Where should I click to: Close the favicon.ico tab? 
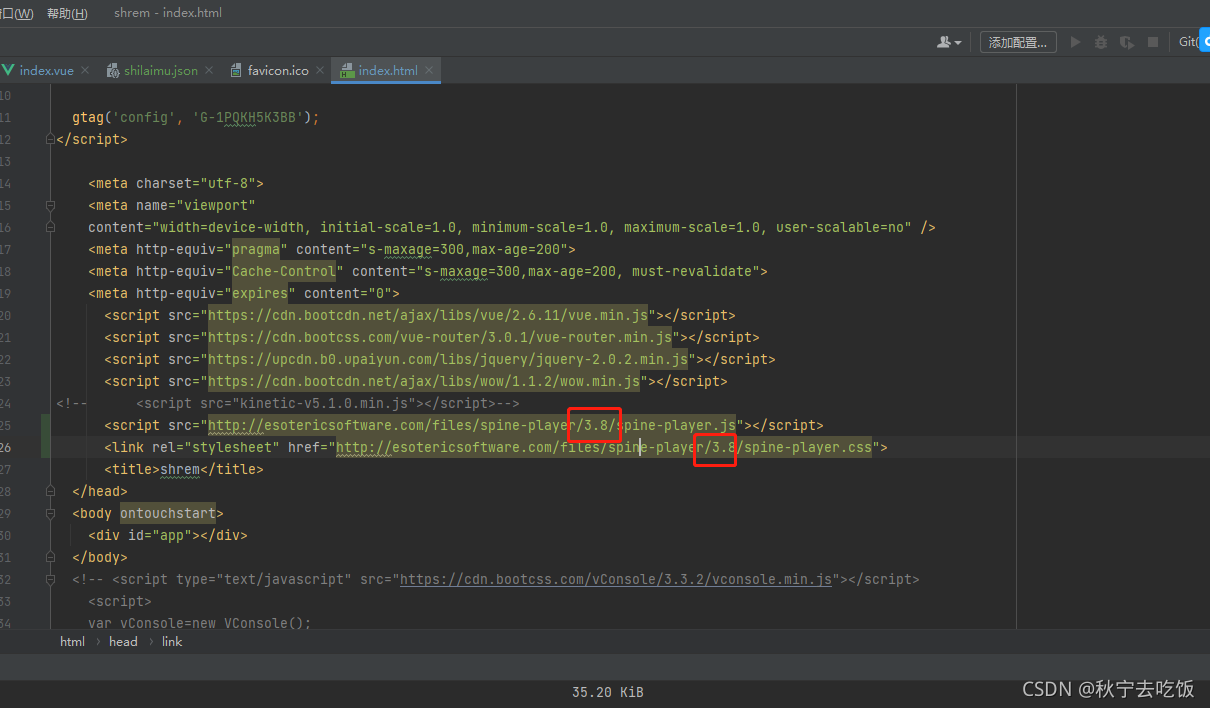(320, 71)
